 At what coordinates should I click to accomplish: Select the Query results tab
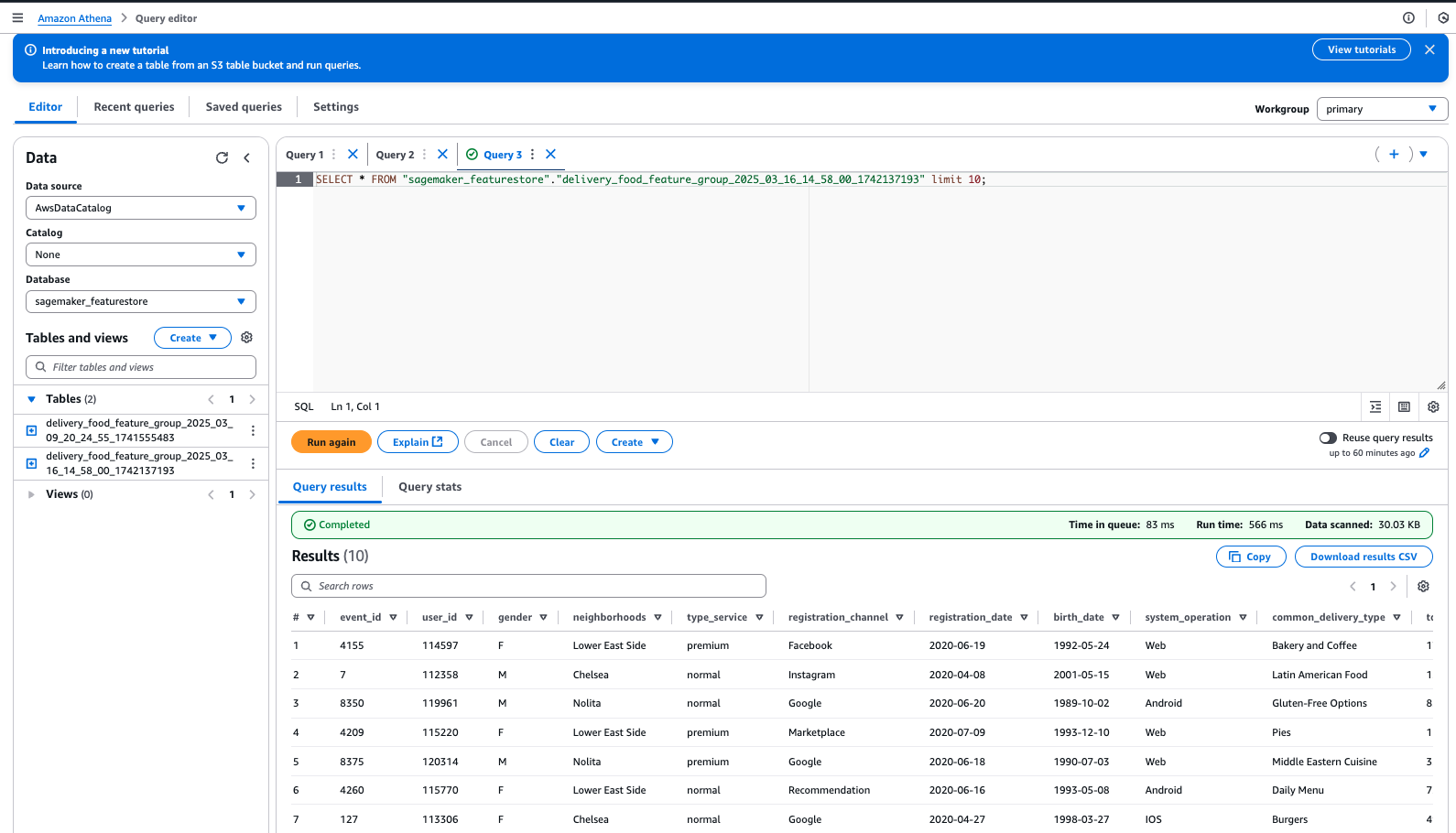330,487
